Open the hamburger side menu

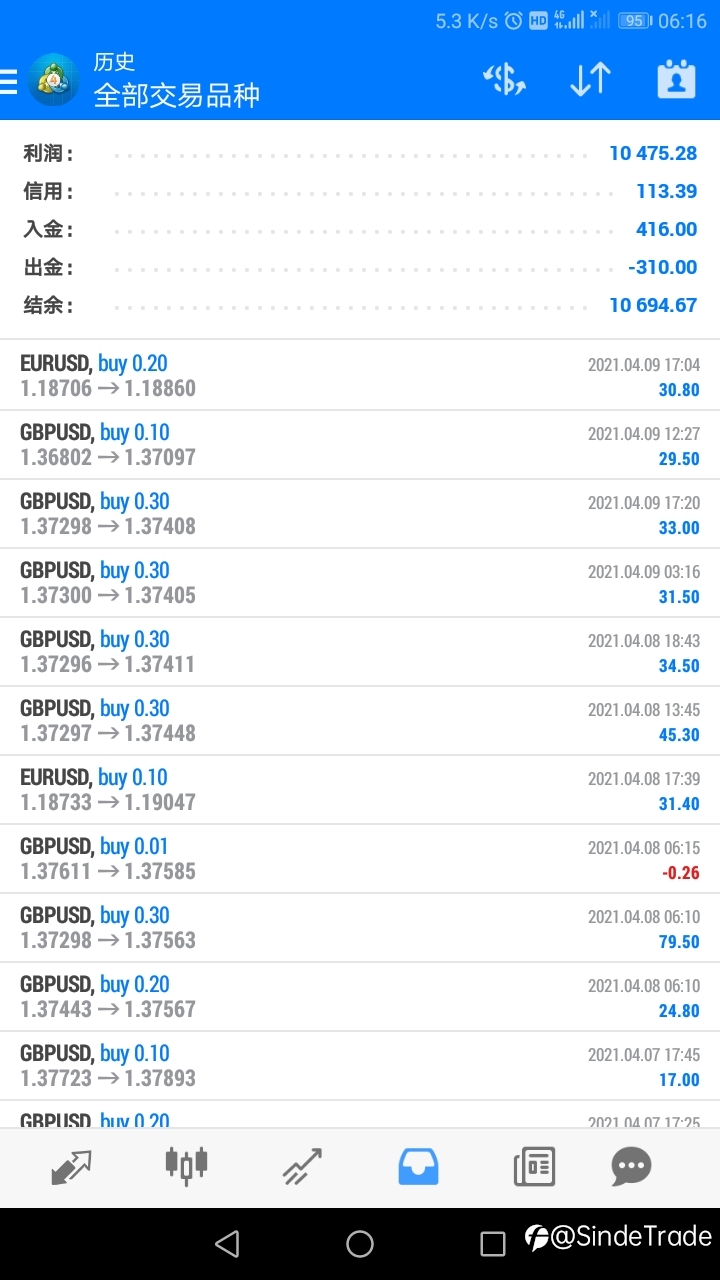(x=8, y=81)
